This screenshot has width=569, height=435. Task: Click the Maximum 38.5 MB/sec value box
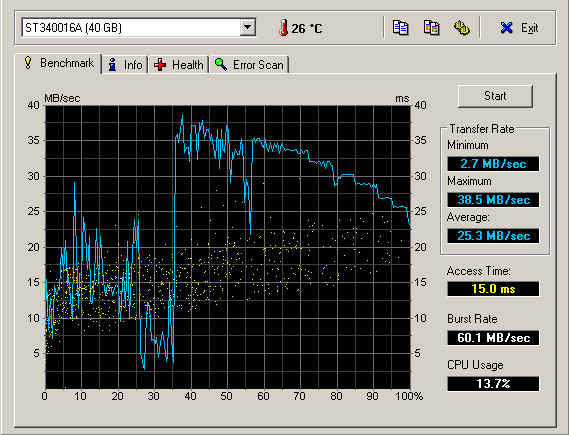[x=493, y=200]
